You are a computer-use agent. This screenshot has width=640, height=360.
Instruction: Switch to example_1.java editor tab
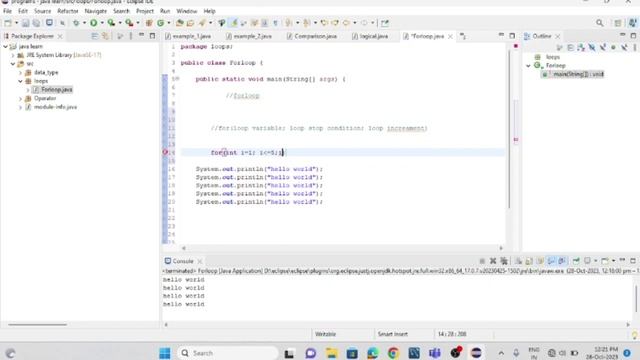coord(188,36)
